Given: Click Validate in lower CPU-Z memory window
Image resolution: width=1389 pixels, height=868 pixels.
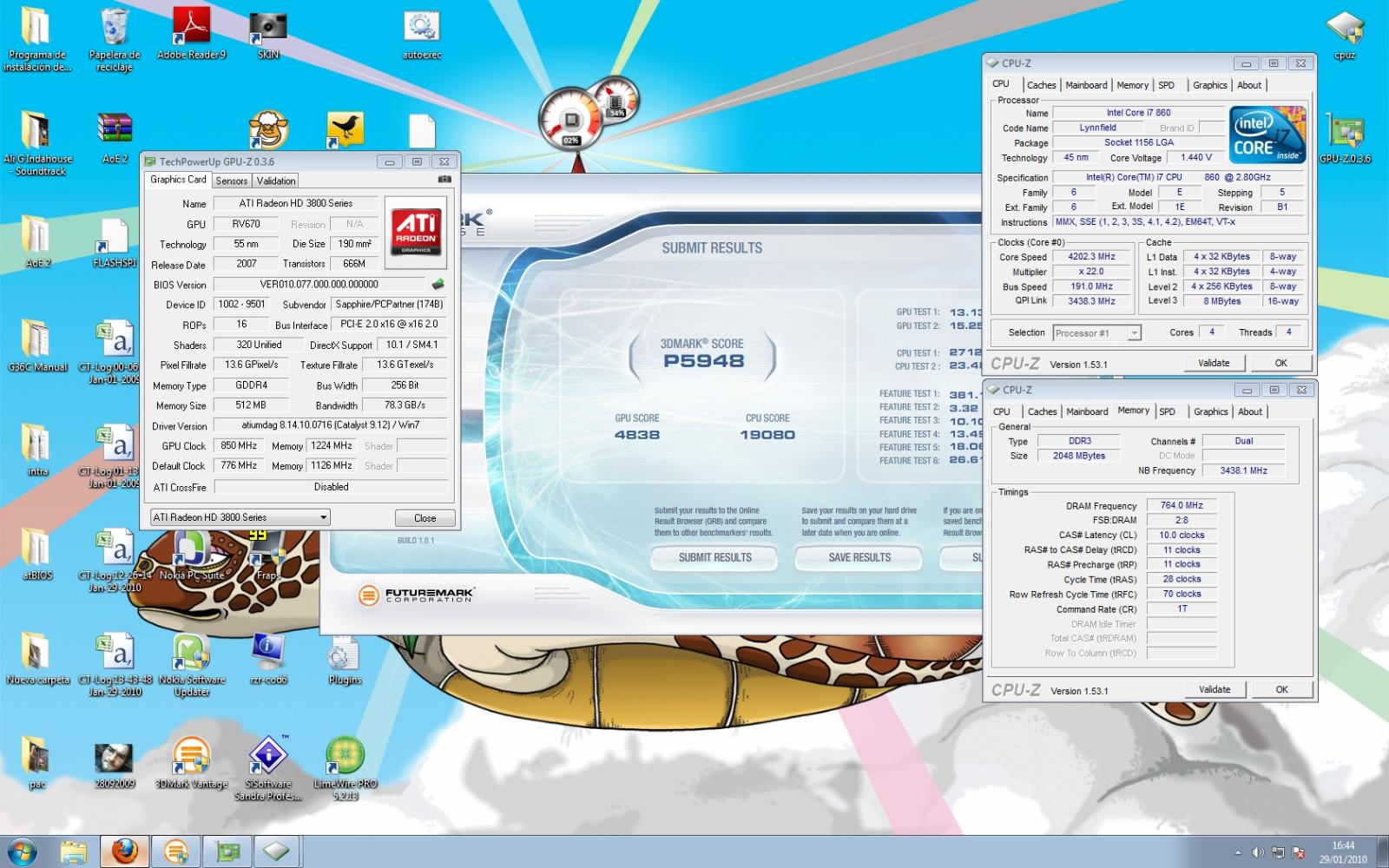Looking at the screenshot, I should point(1215,689).
